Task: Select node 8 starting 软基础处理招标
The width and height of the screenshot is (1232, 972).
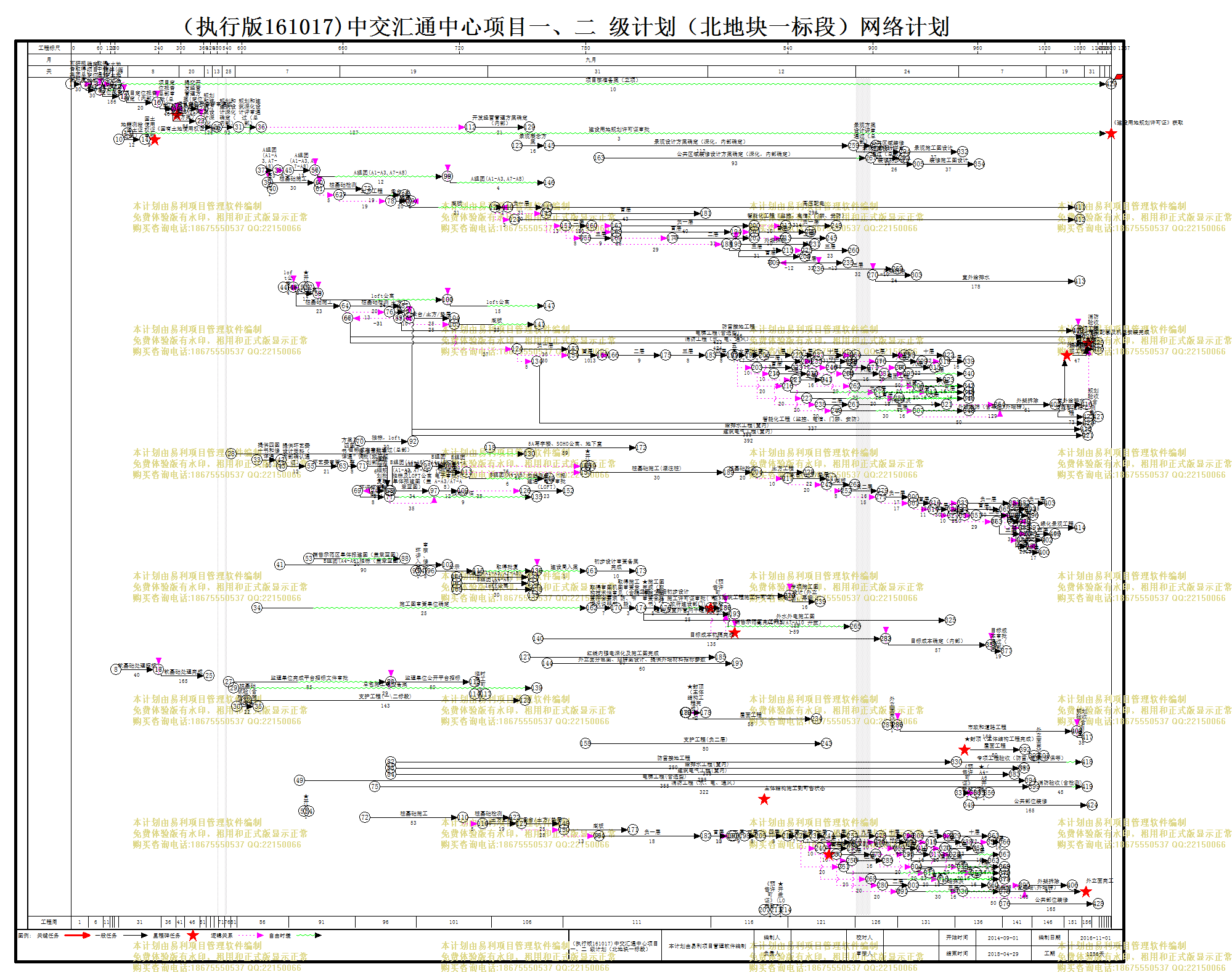Action: (x=116, y=669)
